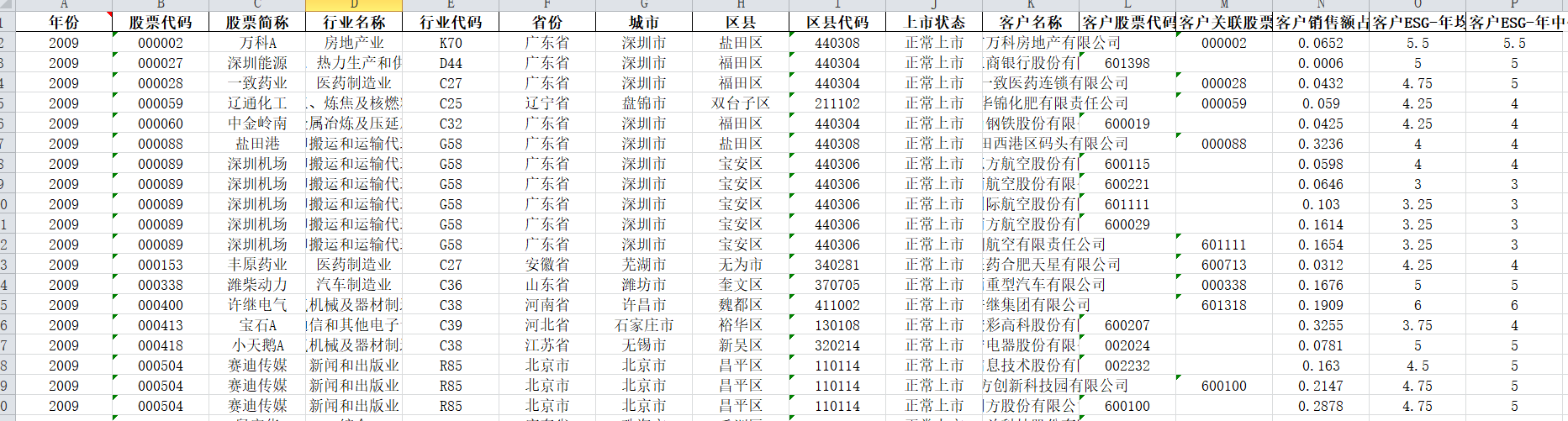Select the 辽通化工 stock name cell
Screen dimensions: 1568x421
[257, 103]
